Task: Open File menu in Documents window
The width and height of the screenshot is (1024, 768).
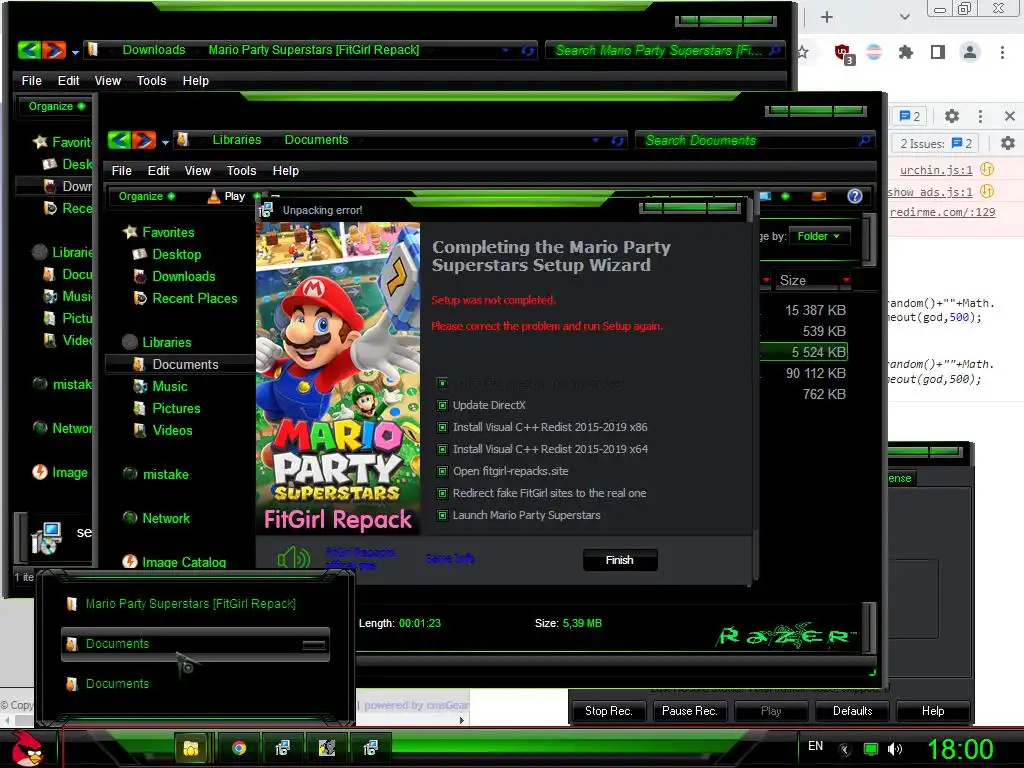Action: (121, 170)
